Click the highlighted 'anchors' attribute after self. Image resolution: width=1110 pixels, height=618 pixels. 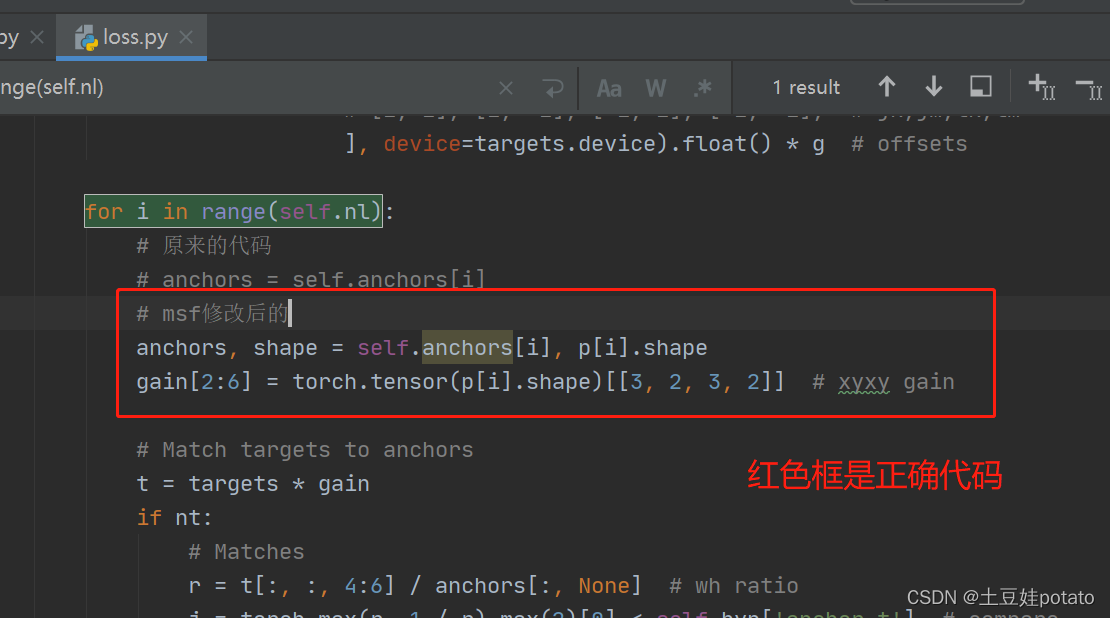467,348
